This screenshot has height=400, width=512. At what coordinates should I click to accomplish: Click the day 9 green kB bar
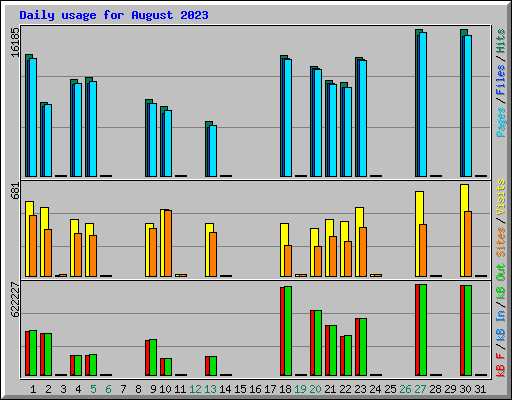153,357
